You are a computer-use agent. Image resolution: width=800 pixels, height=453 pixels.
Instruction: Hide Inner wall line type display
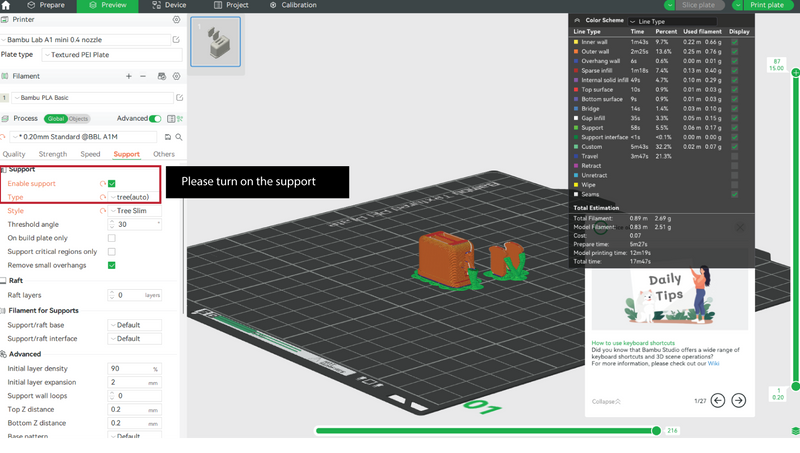[x=735, y=42]
